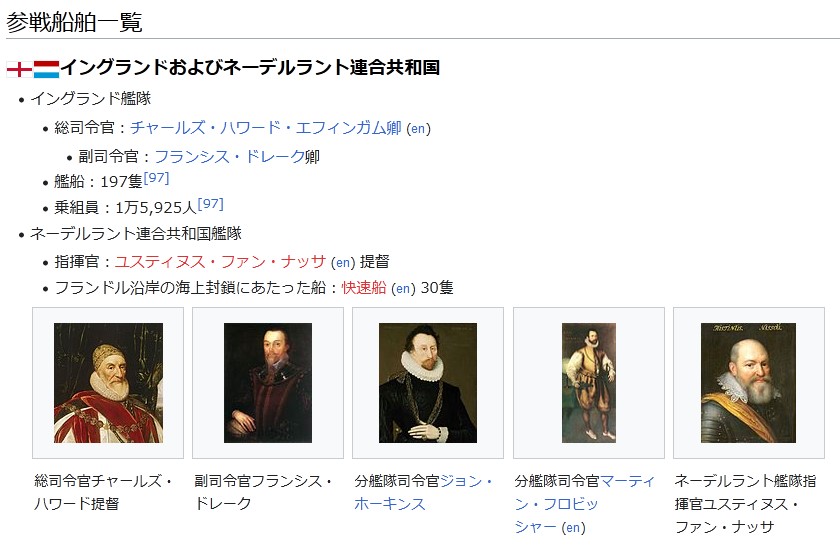This screenshot has width=840, height=545.
Task: Open the red 快速船 link
Action: tap(364, 288)
